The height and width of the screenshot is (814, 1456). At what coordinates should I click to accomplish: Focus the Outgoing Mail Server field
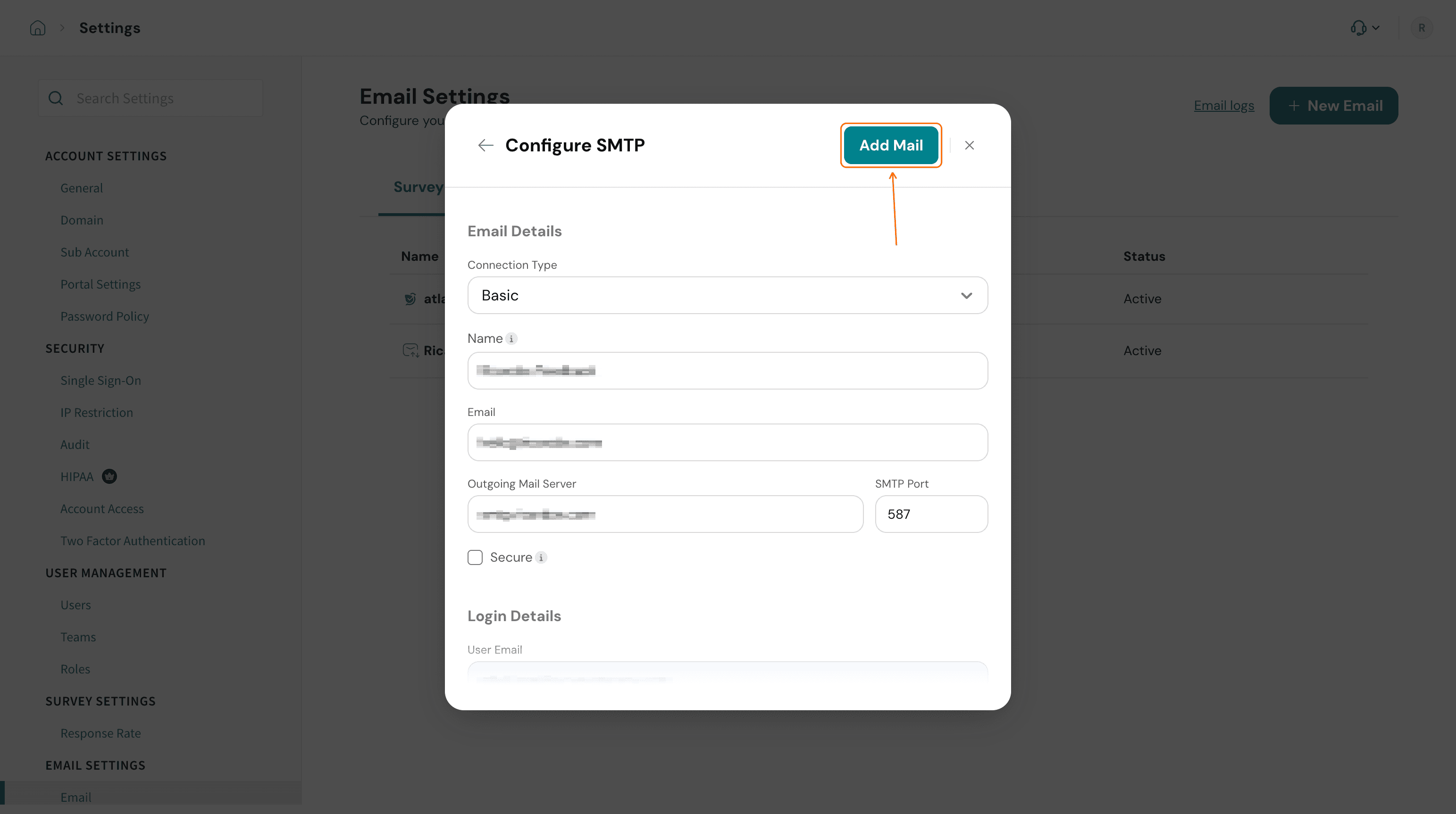(665, 514)
